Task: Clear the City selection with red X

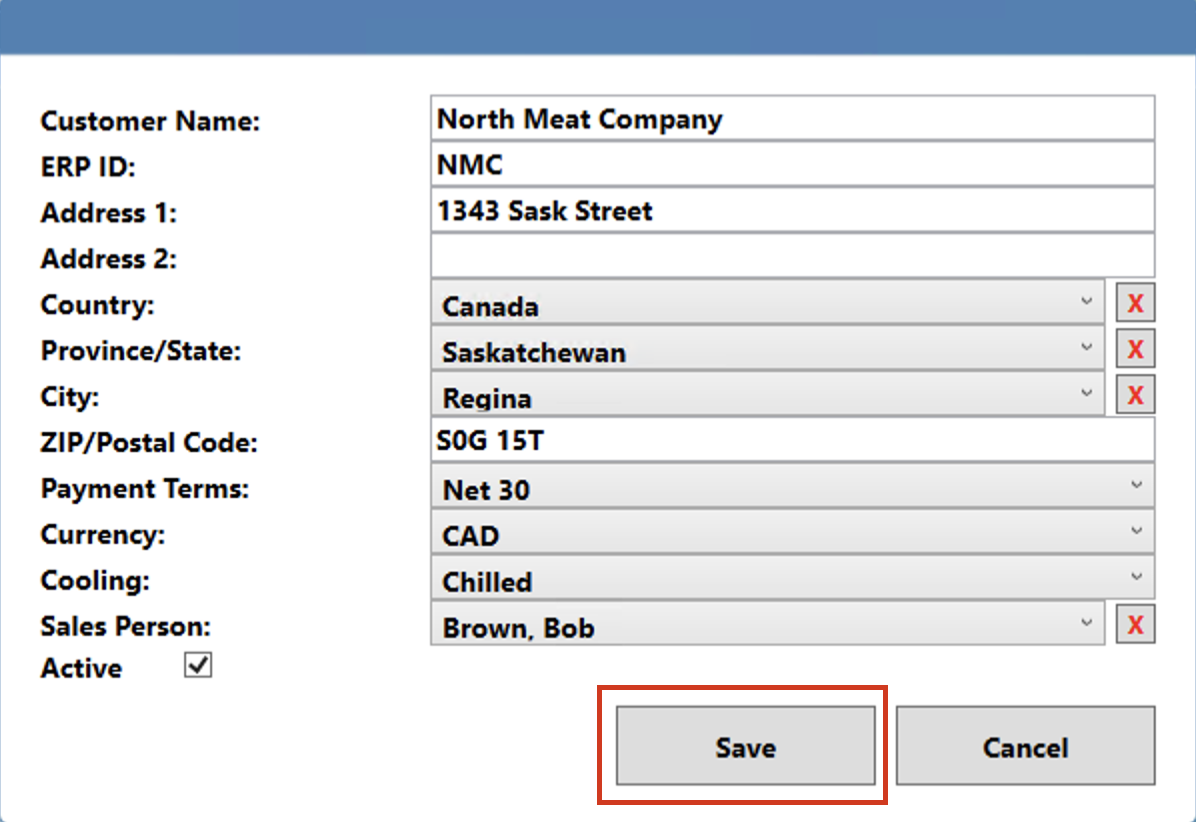Action: point(1135,395)
